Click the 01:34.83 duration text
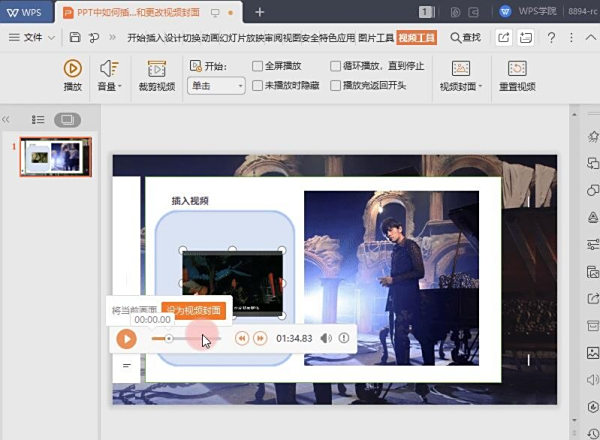Viewport: 600px width, 440px height. pyautogui.click(x=294, y=338)
